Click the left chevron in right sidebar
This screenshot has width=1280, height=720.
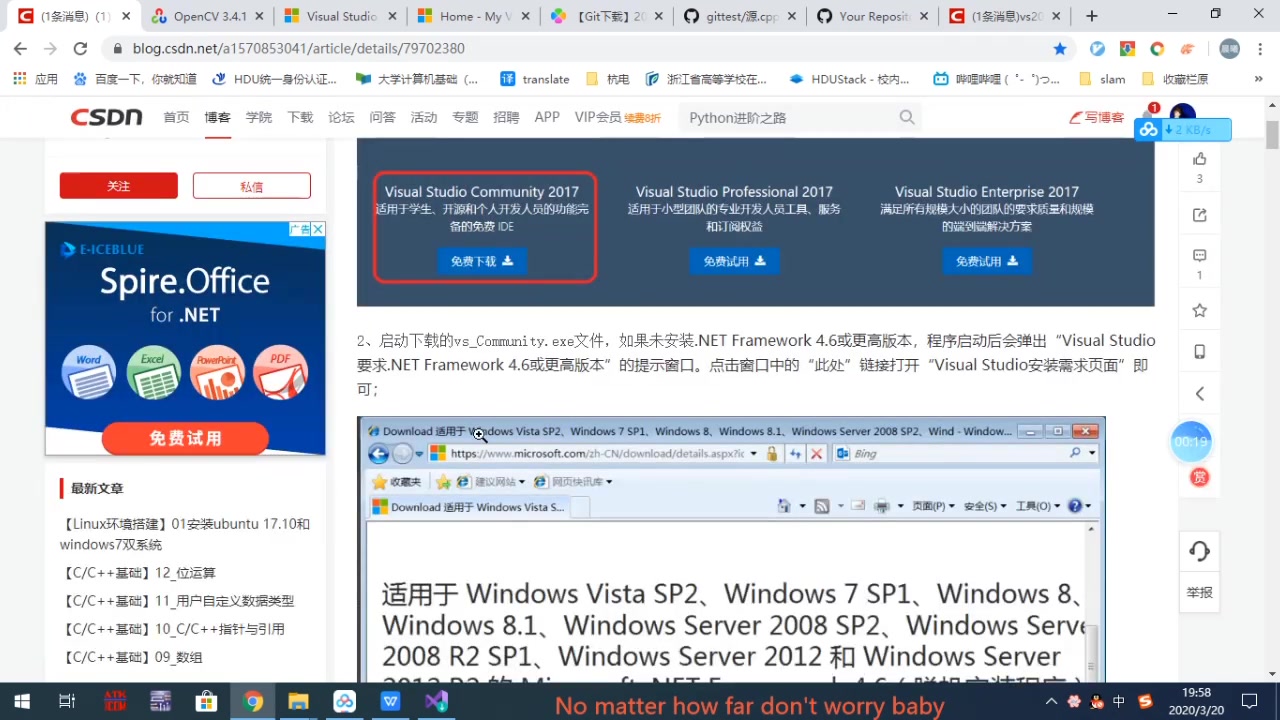pyautogui.click(x=1200, y=394)
